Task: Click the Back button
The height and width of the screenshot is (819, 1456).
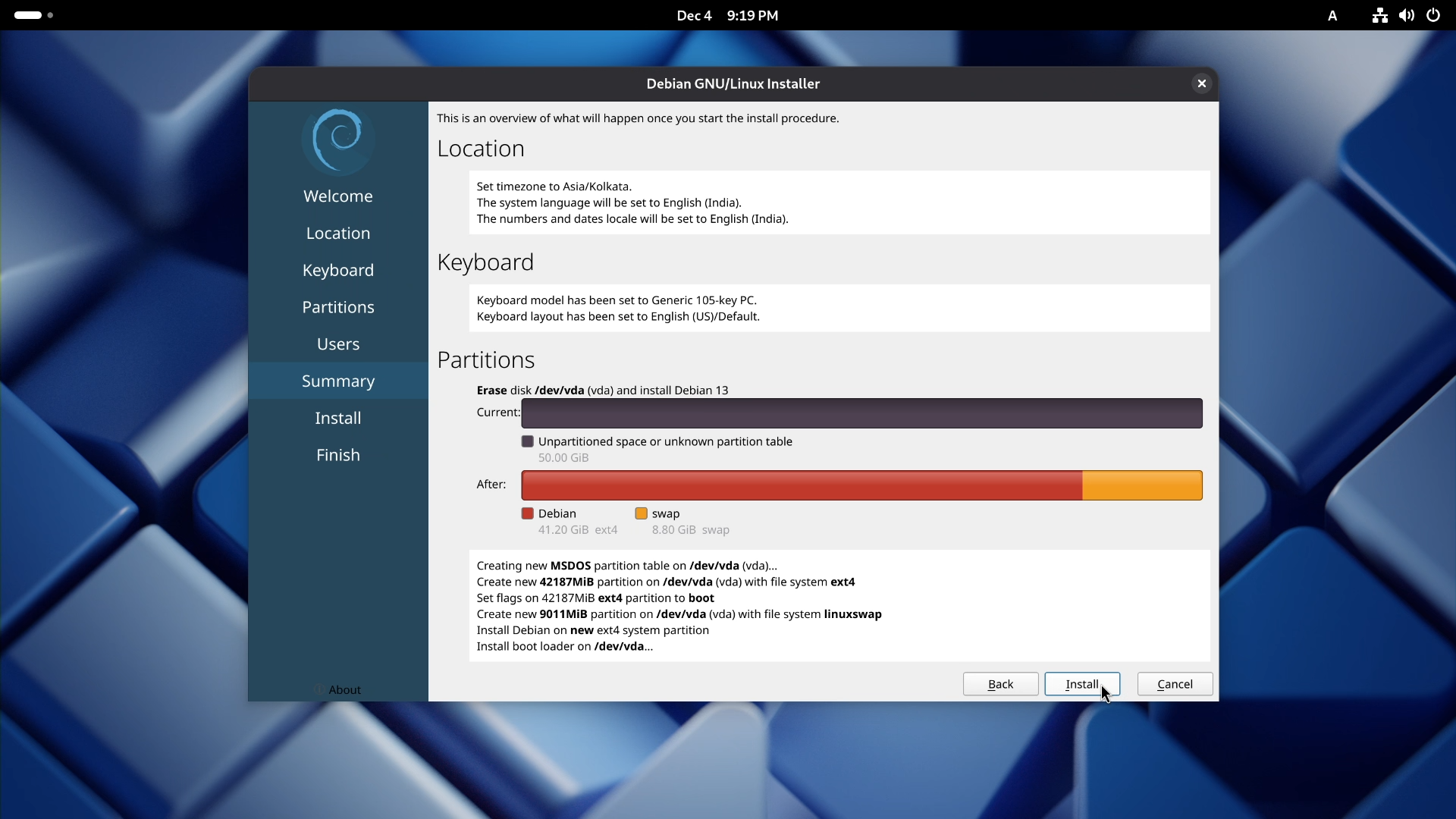Action: click(x=999, y=684)
